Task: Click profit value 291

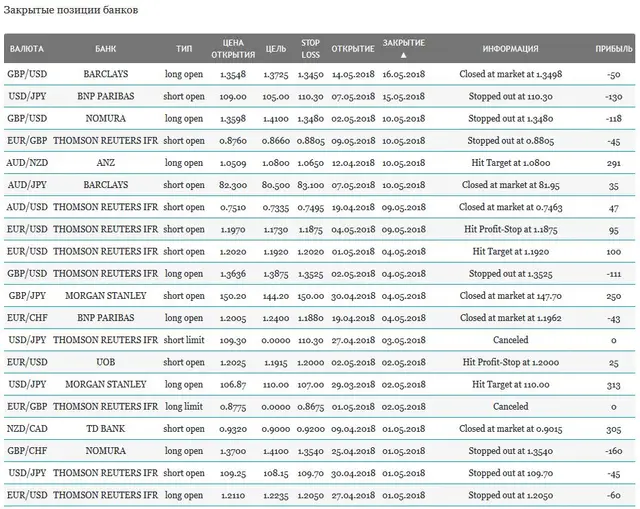Action: tap(613, 163)
